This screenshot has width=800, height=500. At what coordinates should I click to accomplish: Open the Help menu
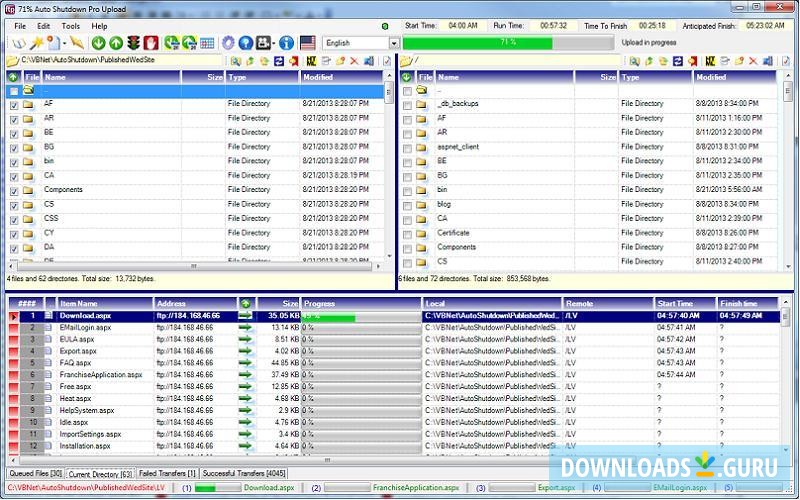(x=99, y=26)
